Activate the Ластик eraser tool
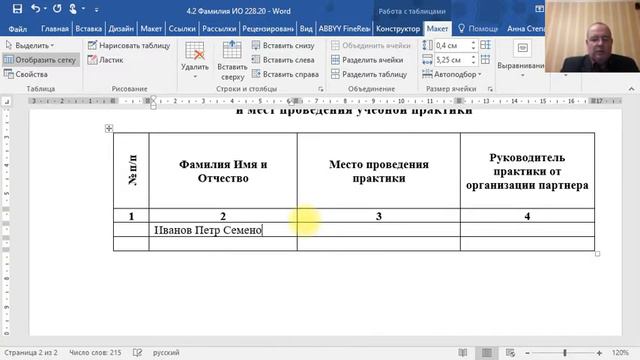 click(x=106, y=60)
